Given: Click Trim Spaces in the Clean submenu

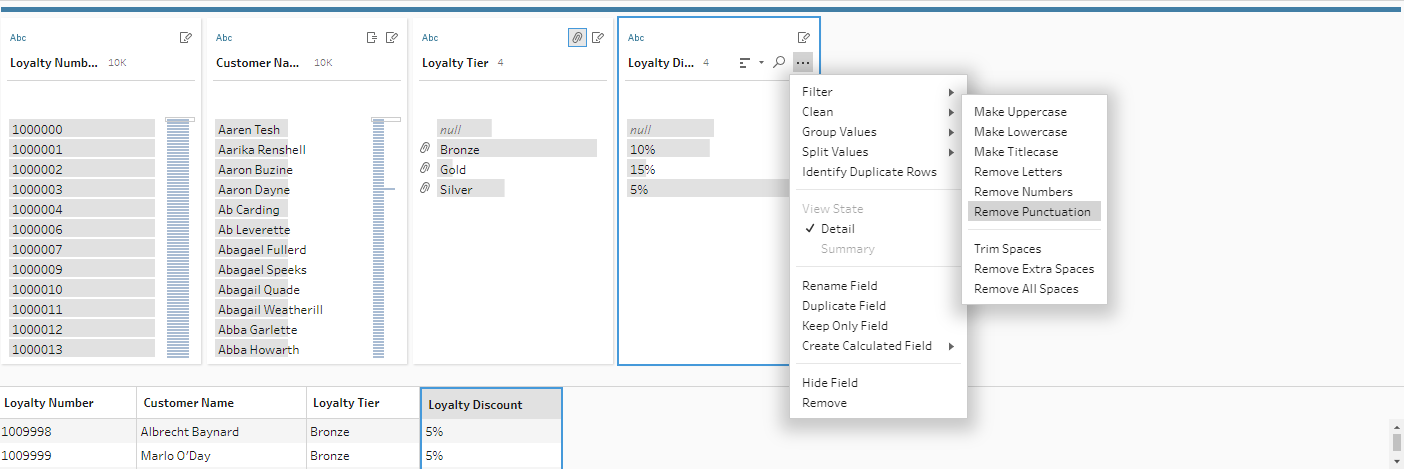Looking at the screenshot, I should tap(1007, 249).
